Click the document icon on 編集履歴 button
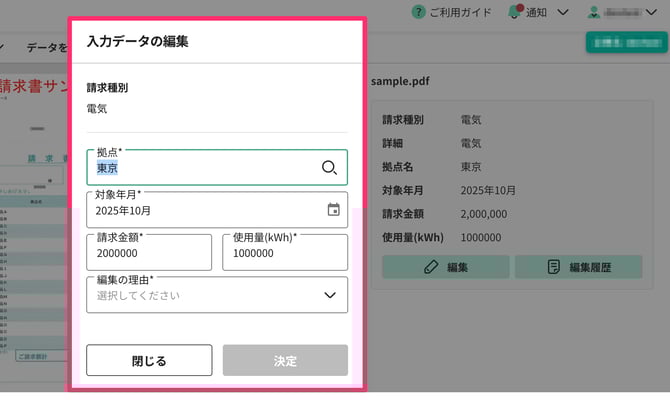Screen dimensions: 670x406 coord(553,267)
